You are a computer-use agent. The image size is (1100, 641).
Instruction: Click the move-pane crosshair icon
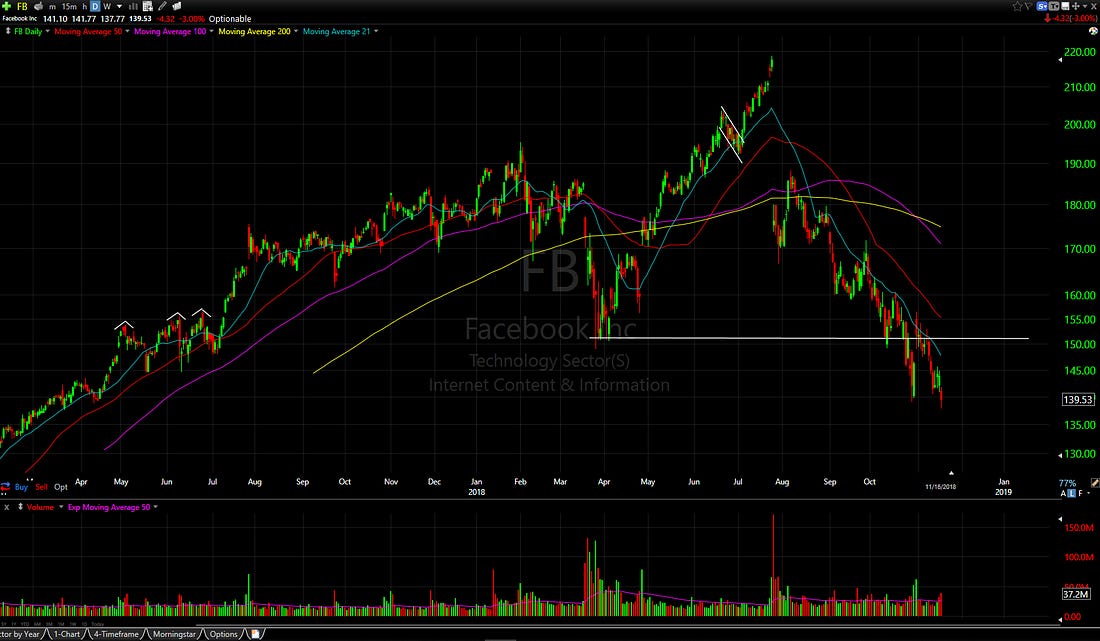click(1075, 6)
